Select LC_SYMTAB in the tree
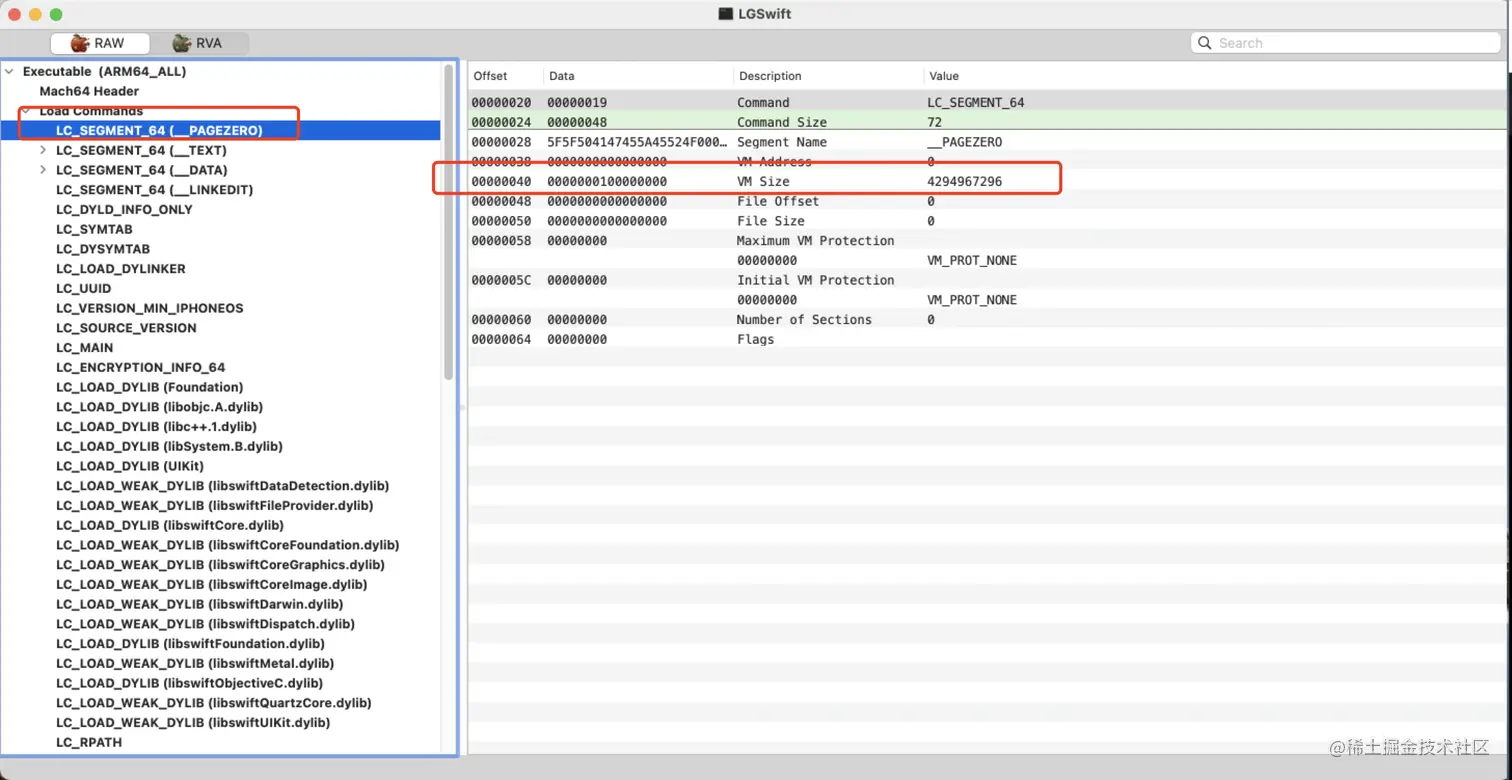 [x=94, y=229]
